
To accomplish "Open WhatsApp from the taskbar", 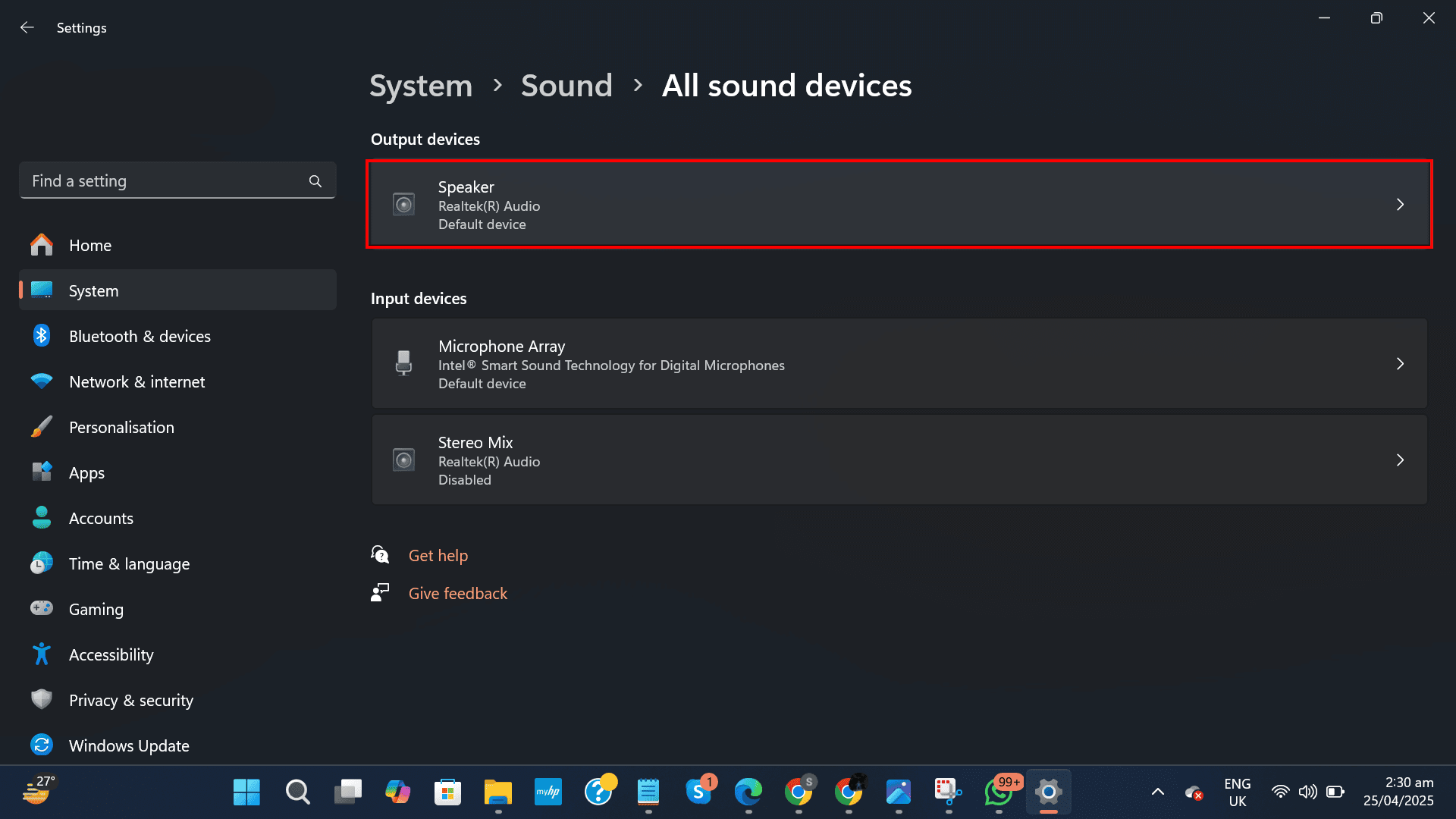I will 999,792.
